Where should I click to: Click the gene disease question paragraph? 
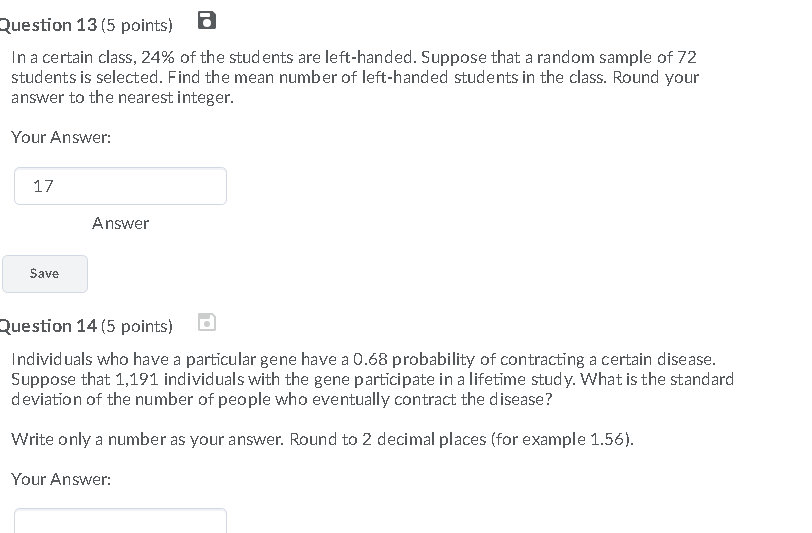pyautogui.click(x=372, y=379)
